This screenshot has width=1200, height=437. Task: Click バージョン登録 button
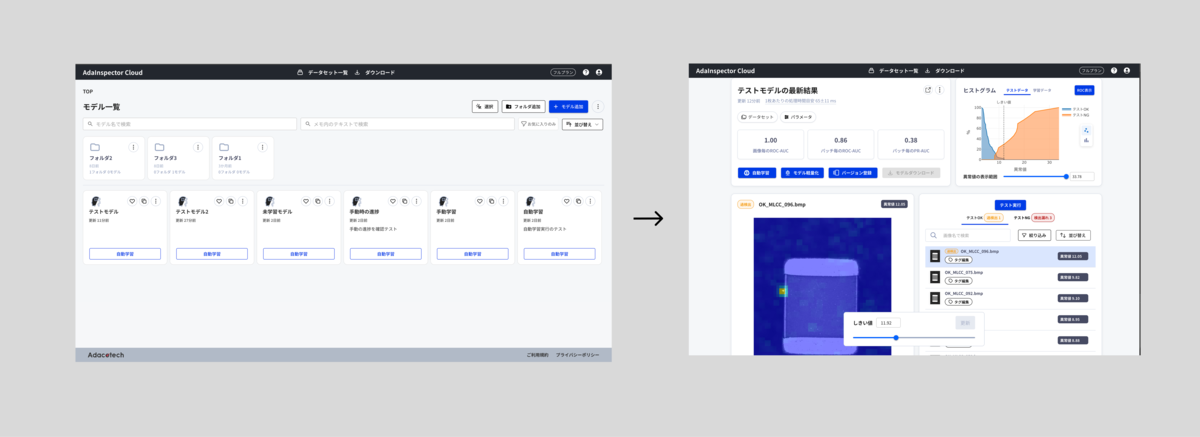[853, 173]
